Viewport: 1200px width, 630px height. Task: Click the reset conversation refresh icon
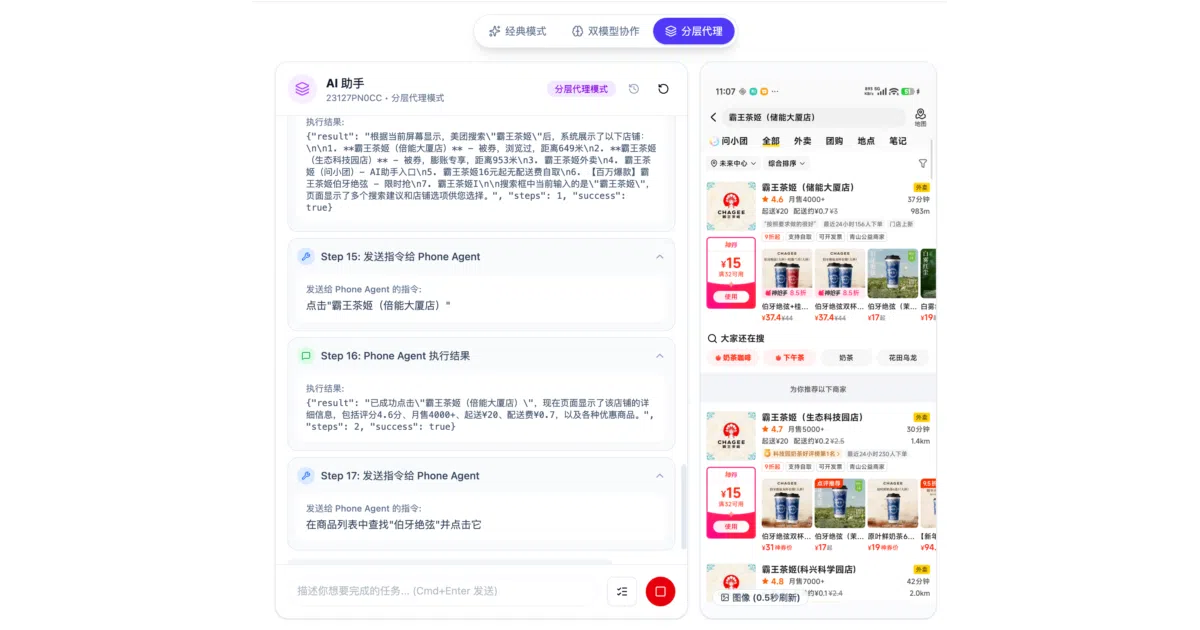(663, 89)
